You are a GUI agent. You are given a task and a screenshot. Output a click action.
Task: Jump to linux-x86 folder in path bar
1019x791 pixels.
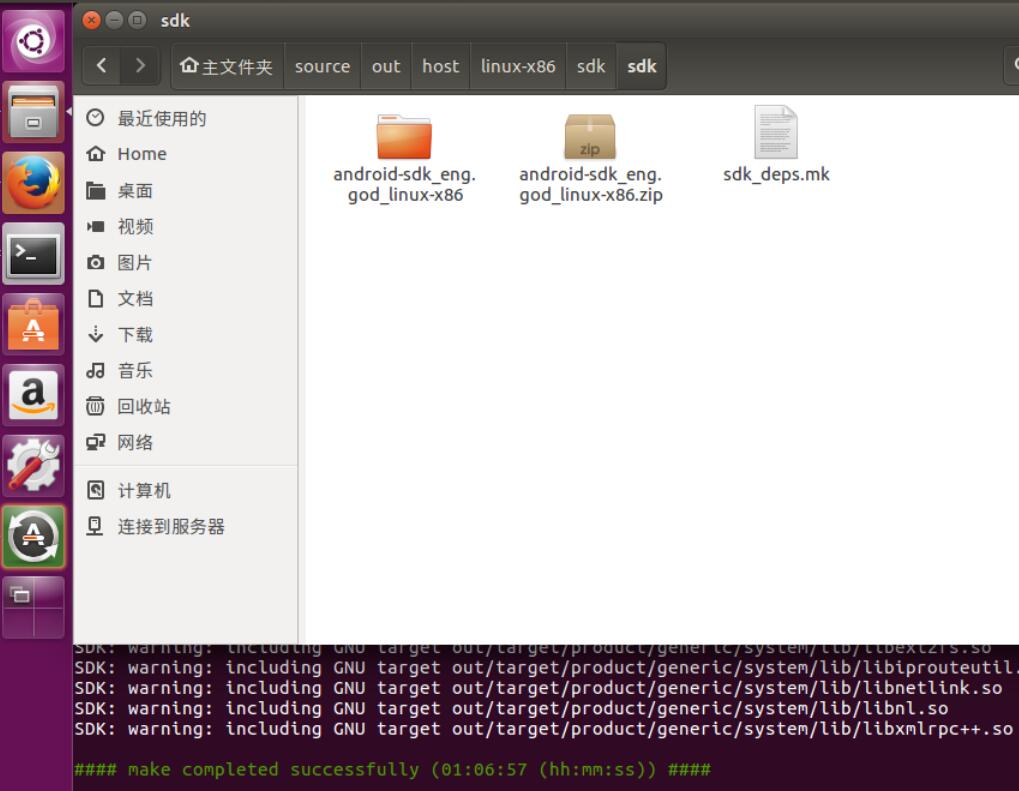click(518, 66)
